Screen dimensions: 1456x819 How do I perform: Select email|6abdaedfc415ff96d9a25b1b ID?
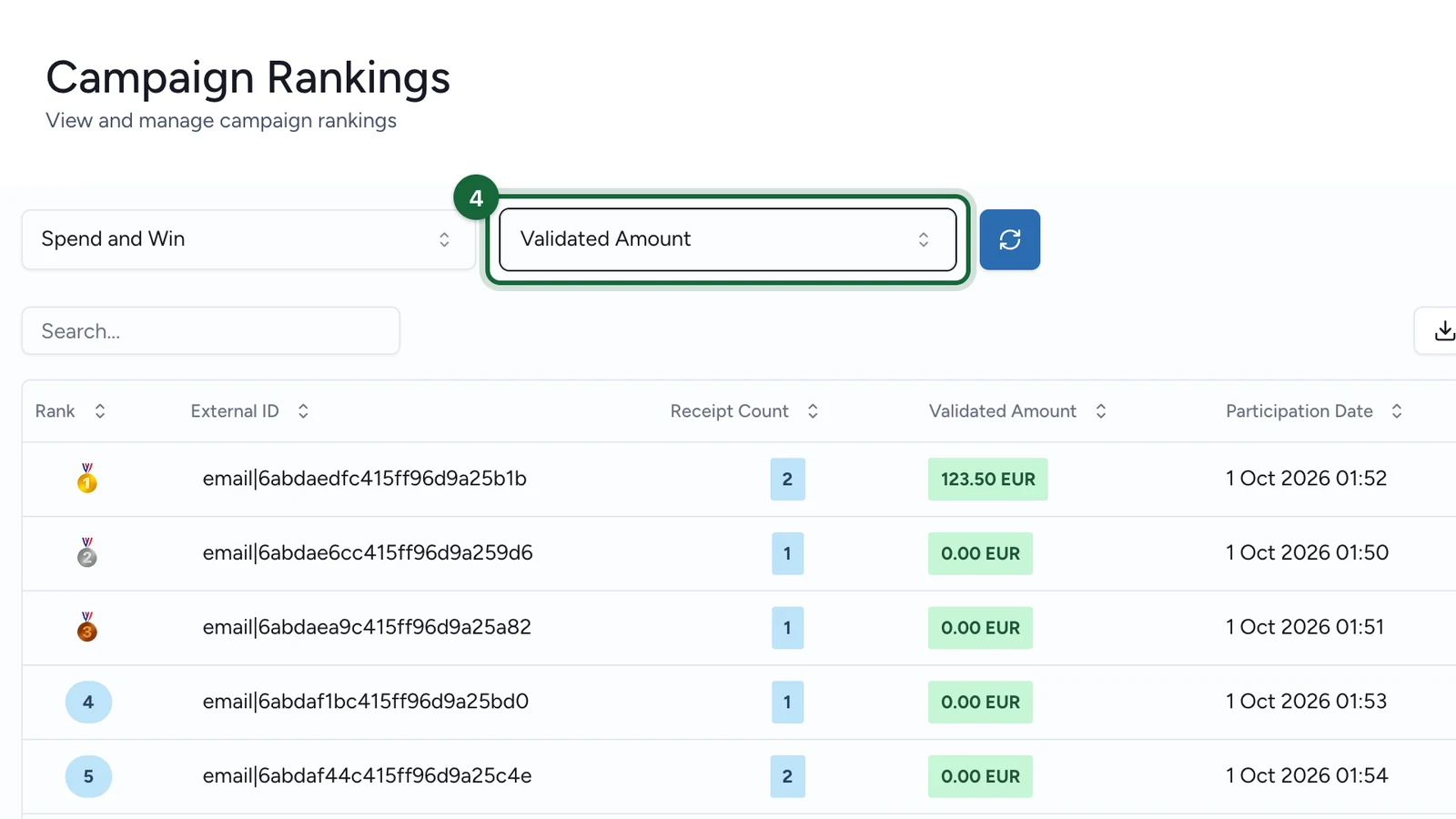point(364,479)
